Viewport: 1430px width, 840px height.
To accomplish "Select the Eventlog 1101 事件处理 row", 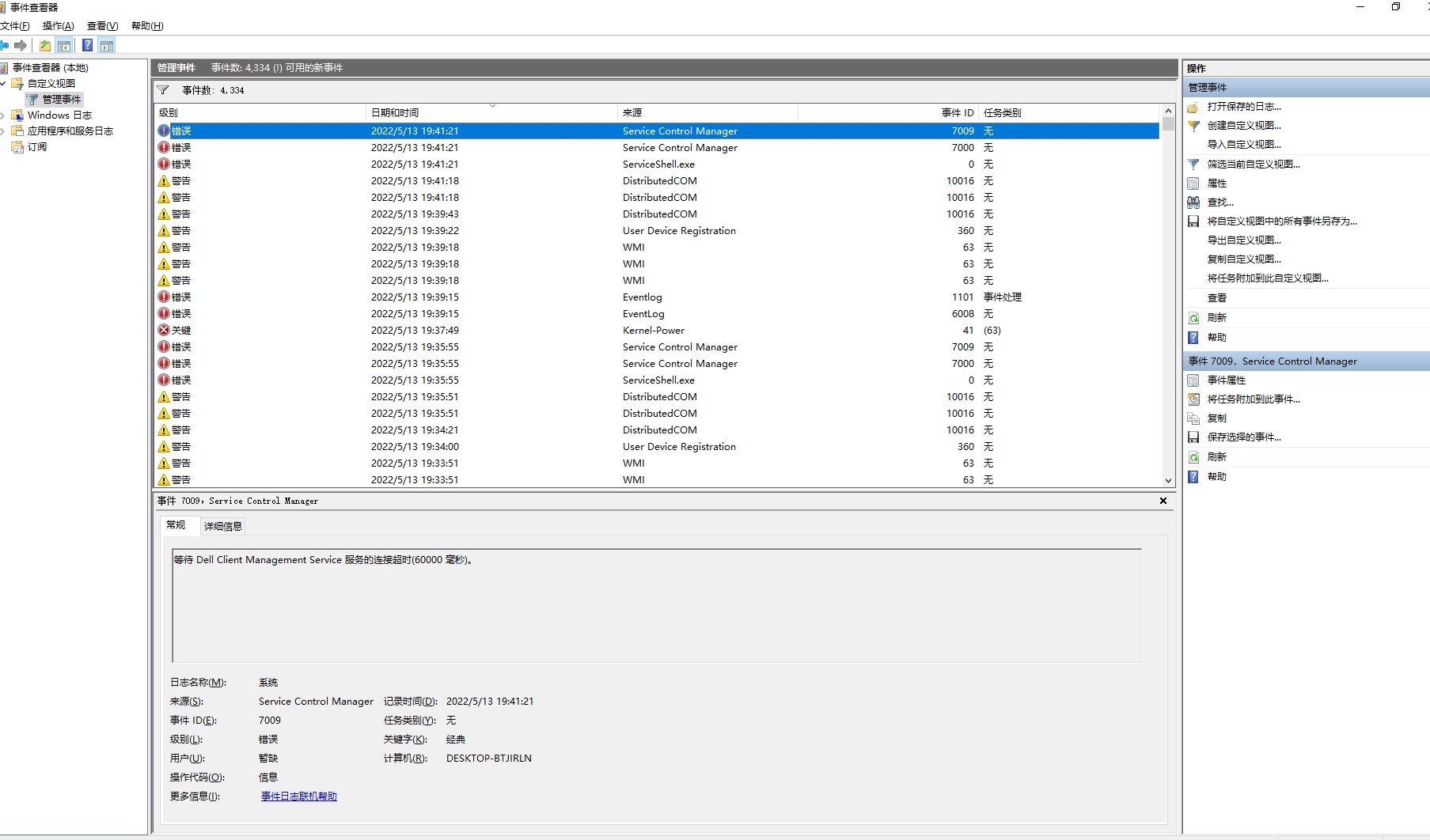I will pos(657,297).
